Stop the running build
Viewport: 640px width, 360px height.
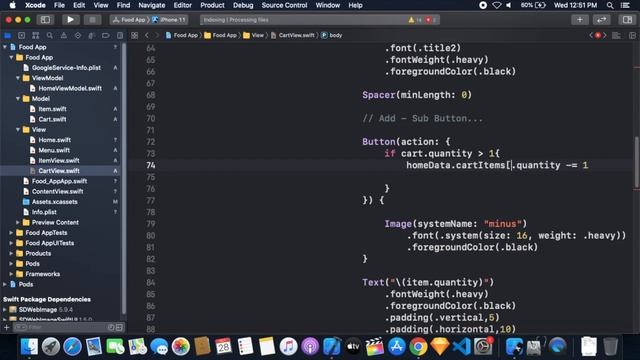92,20
